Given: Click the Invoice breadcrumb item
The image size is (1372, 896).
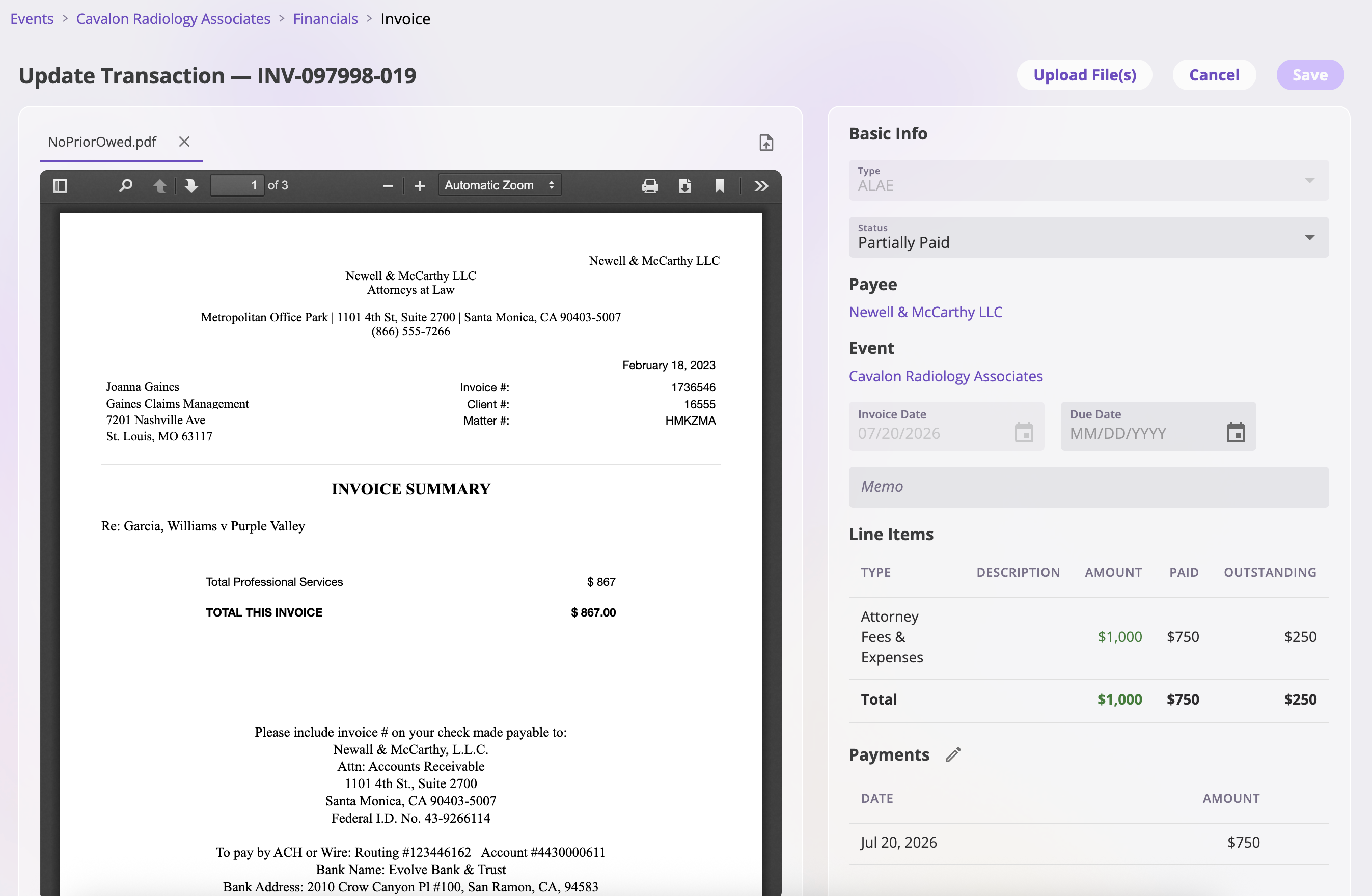Looking at the screenshot, I should coord(405,18).
